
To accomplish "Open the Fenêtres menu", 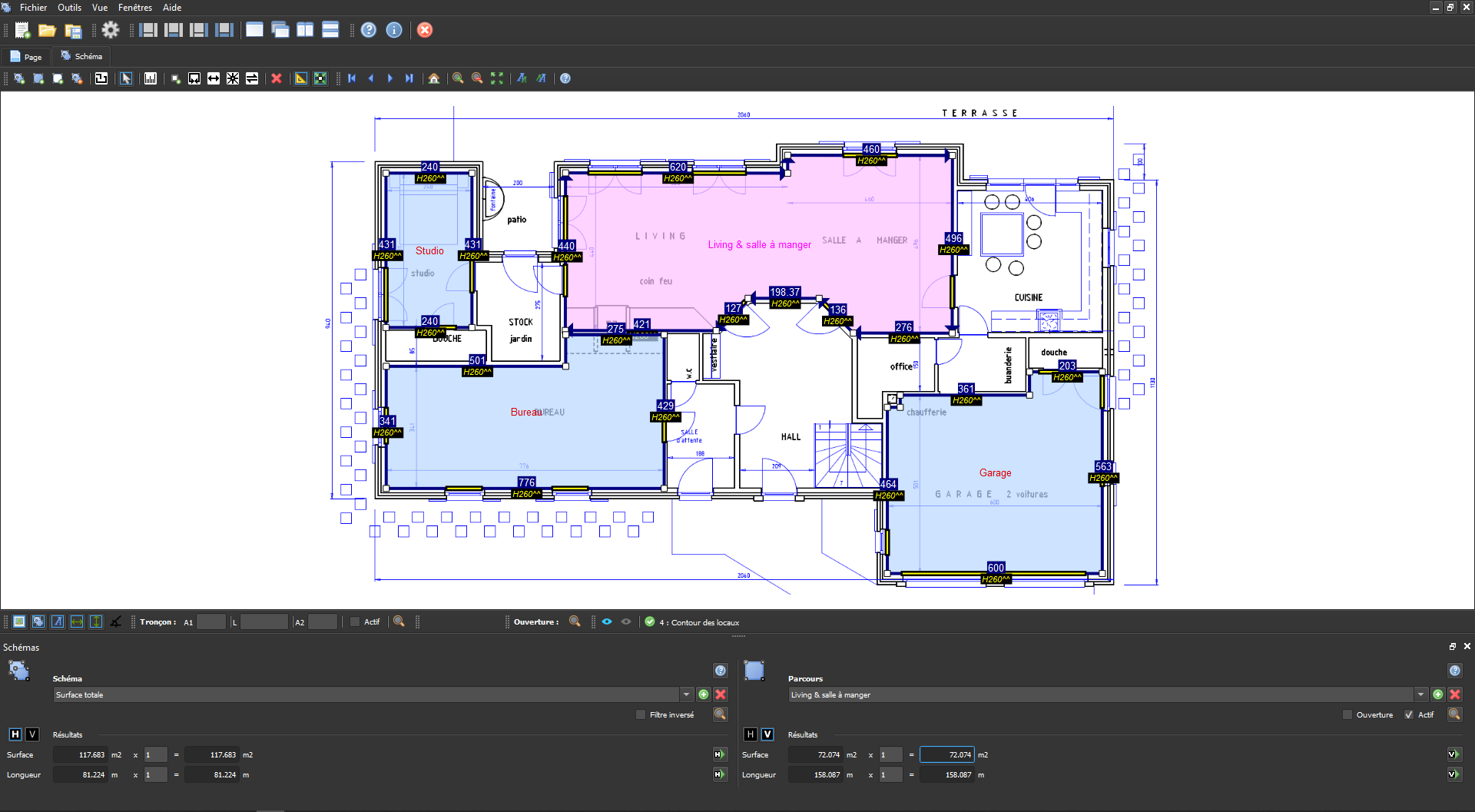I will click(x=135, y=8).
